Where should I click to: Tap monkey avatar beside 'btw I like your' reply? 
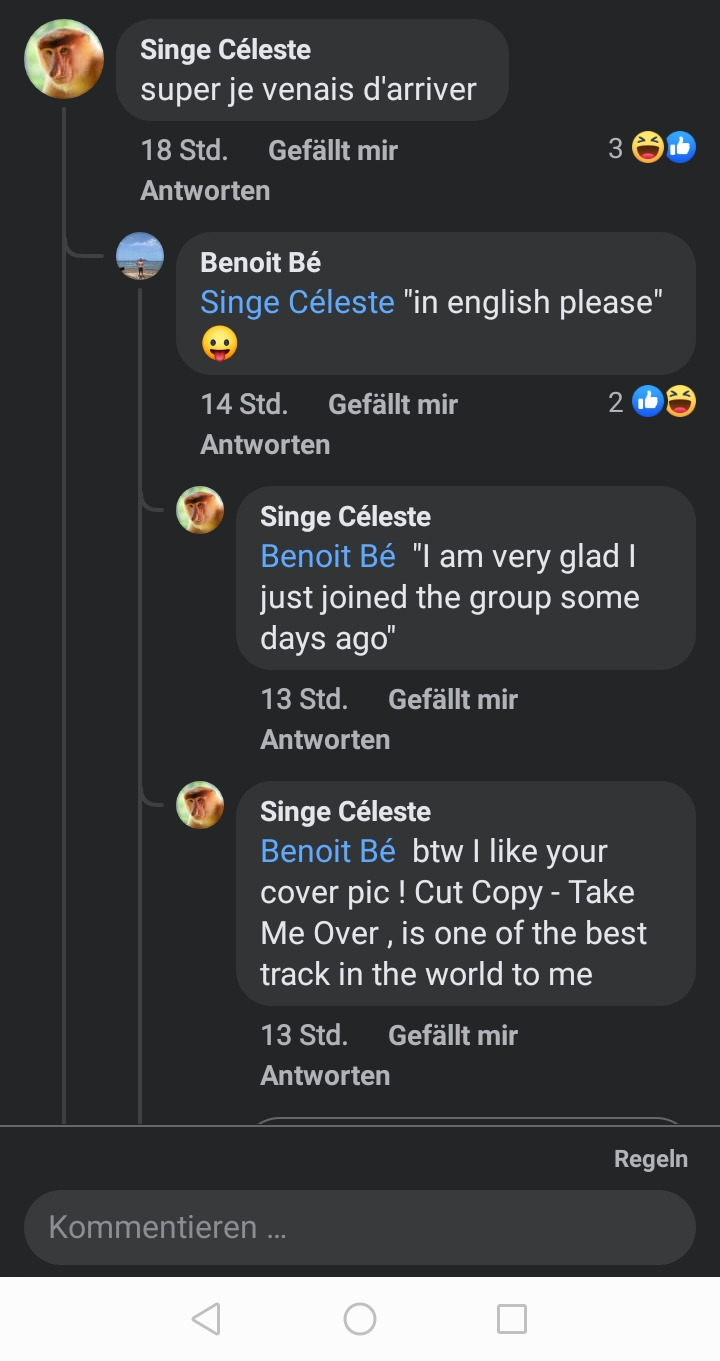[x=200, y=805]
